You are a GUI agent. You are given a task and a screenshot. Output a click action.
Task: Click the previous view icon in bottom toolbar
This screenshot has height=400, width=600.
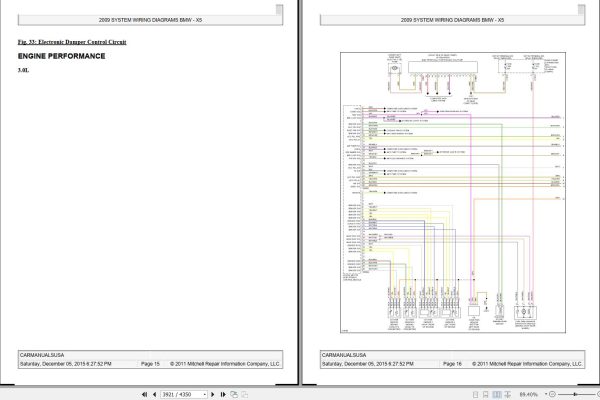[x=234, y=394]
